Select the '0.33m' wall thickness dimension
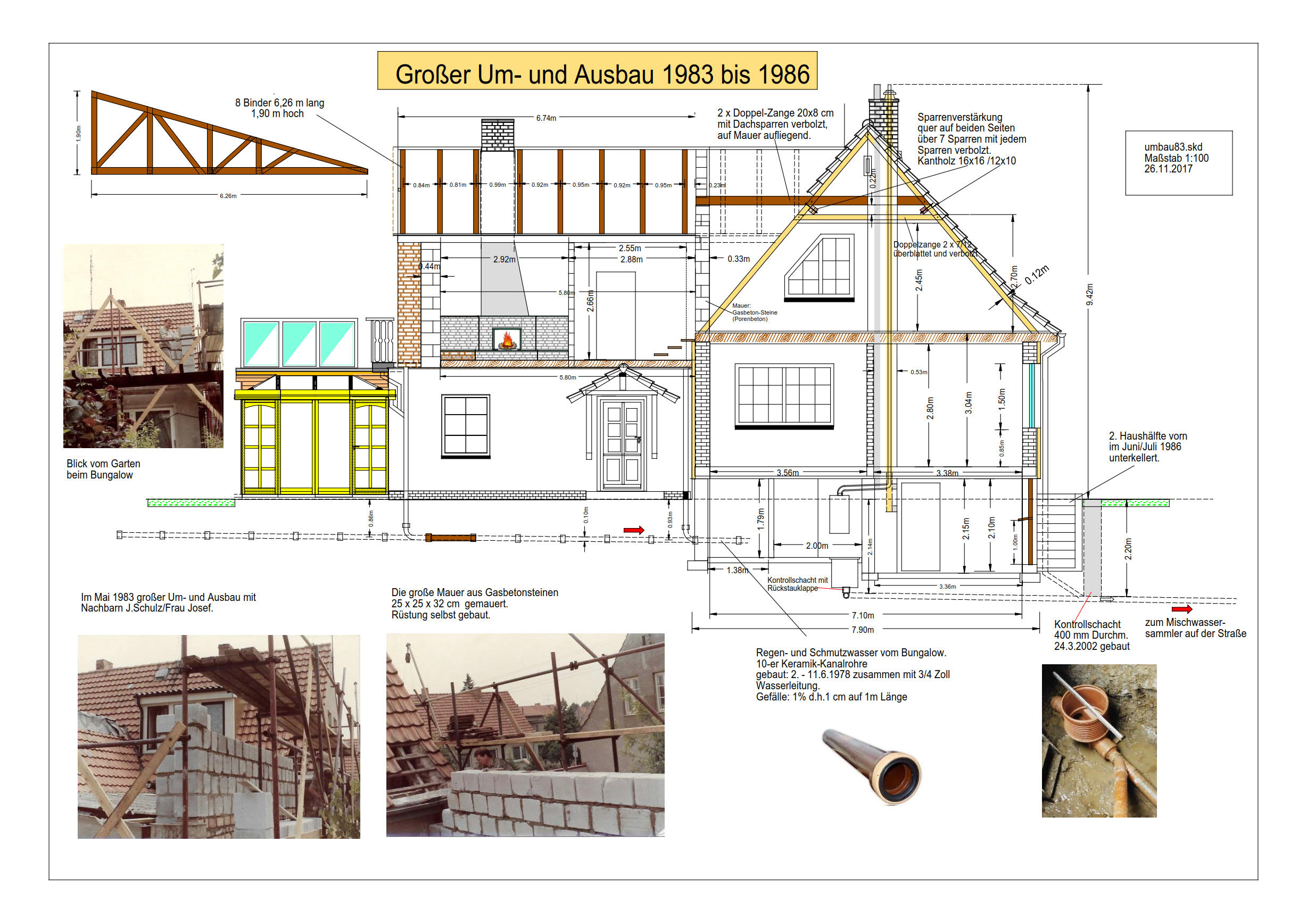 738,259
